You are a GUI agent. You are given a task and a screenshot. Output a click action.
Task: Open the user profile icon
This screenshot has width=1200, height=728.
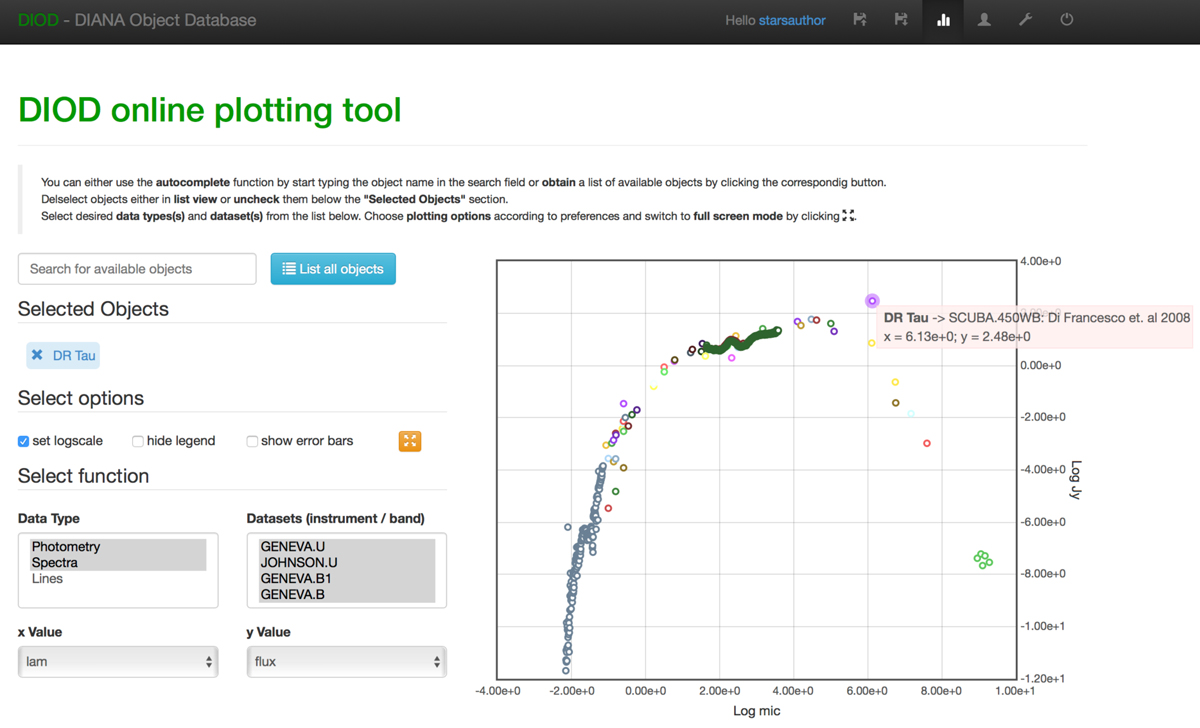click(x=984, y=20)
